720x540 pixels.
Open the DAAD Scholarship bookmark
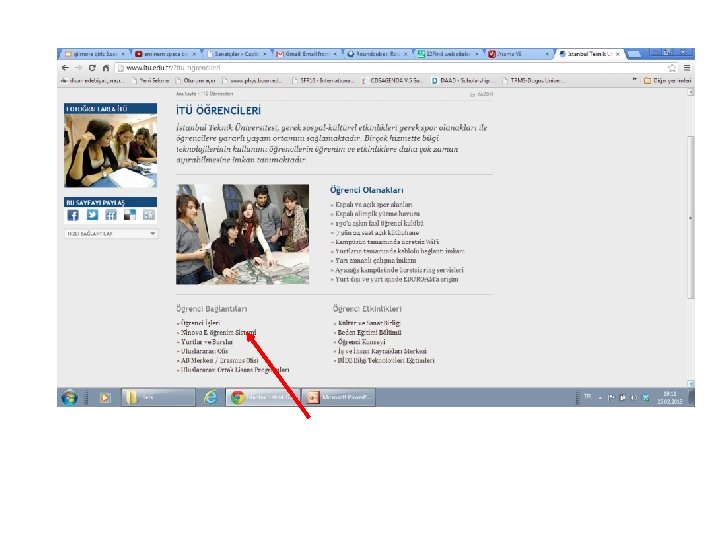tap(461, 80)
